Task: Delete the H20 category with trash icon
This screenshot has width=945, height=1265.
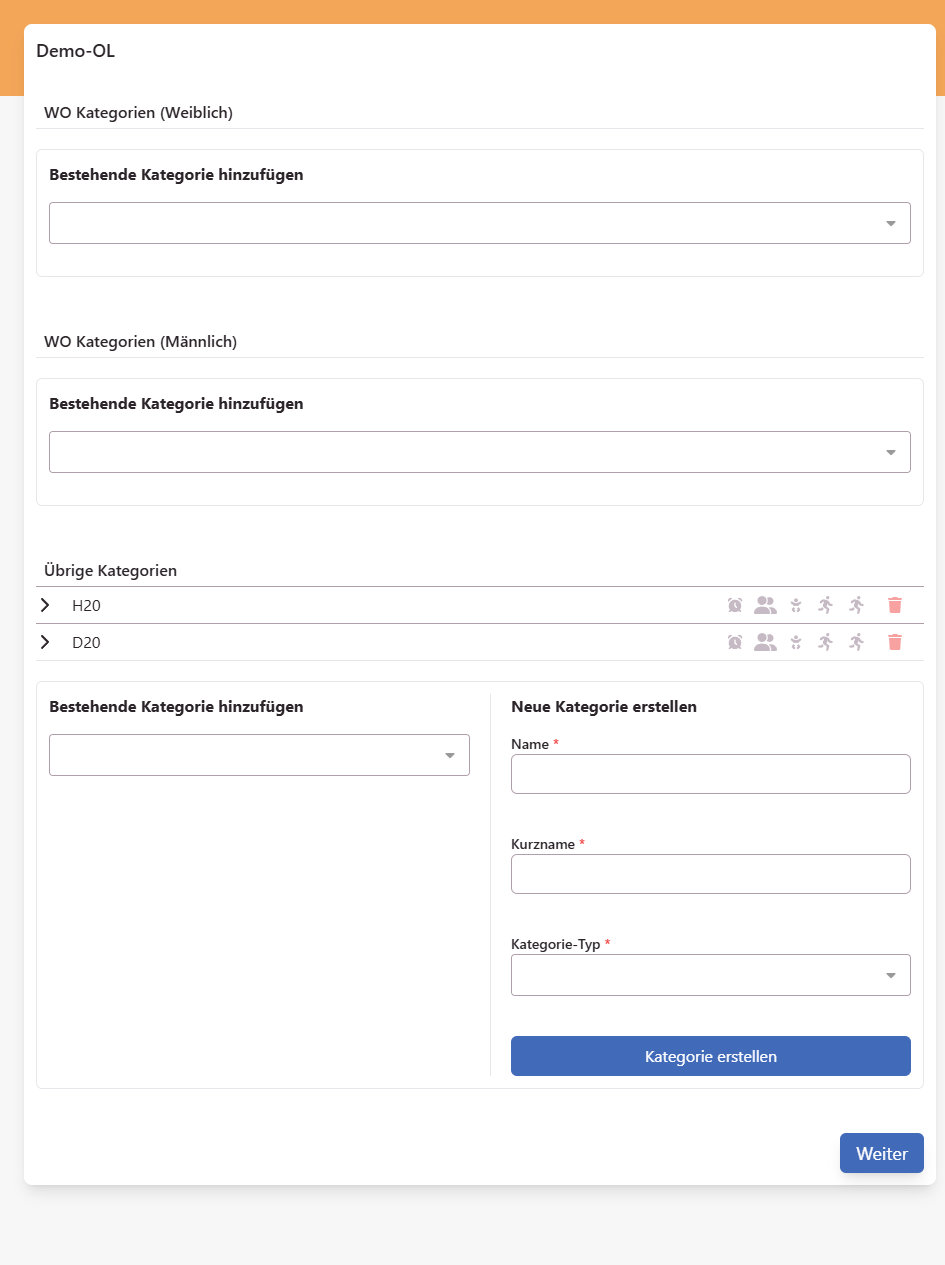Action: click(x=895, y=605)
